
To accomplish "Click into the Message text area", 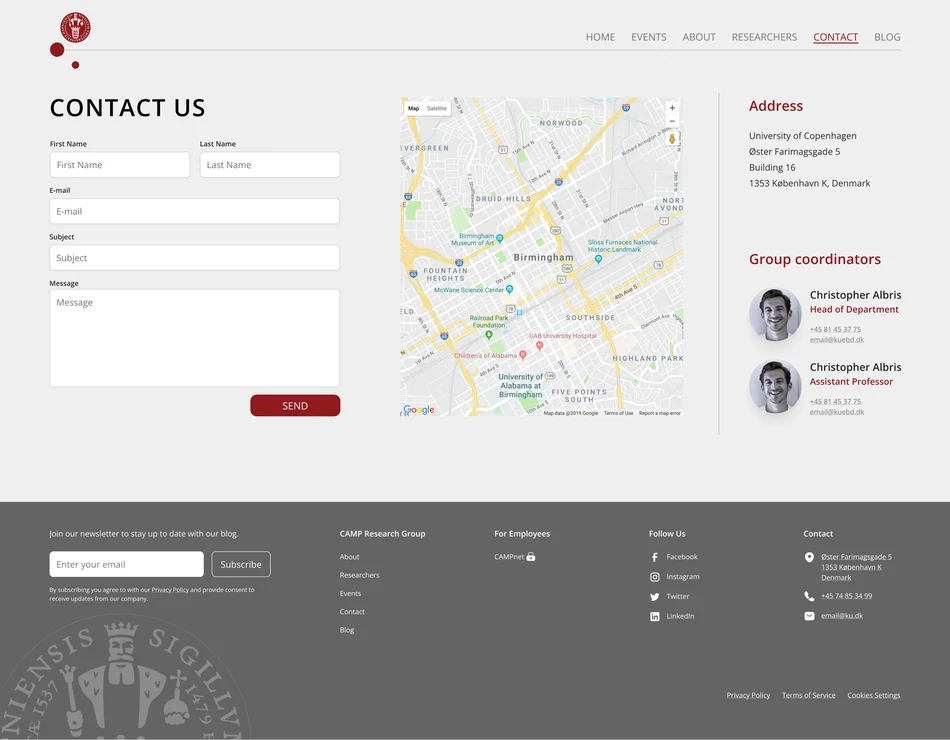I will (x=194, y=338).
